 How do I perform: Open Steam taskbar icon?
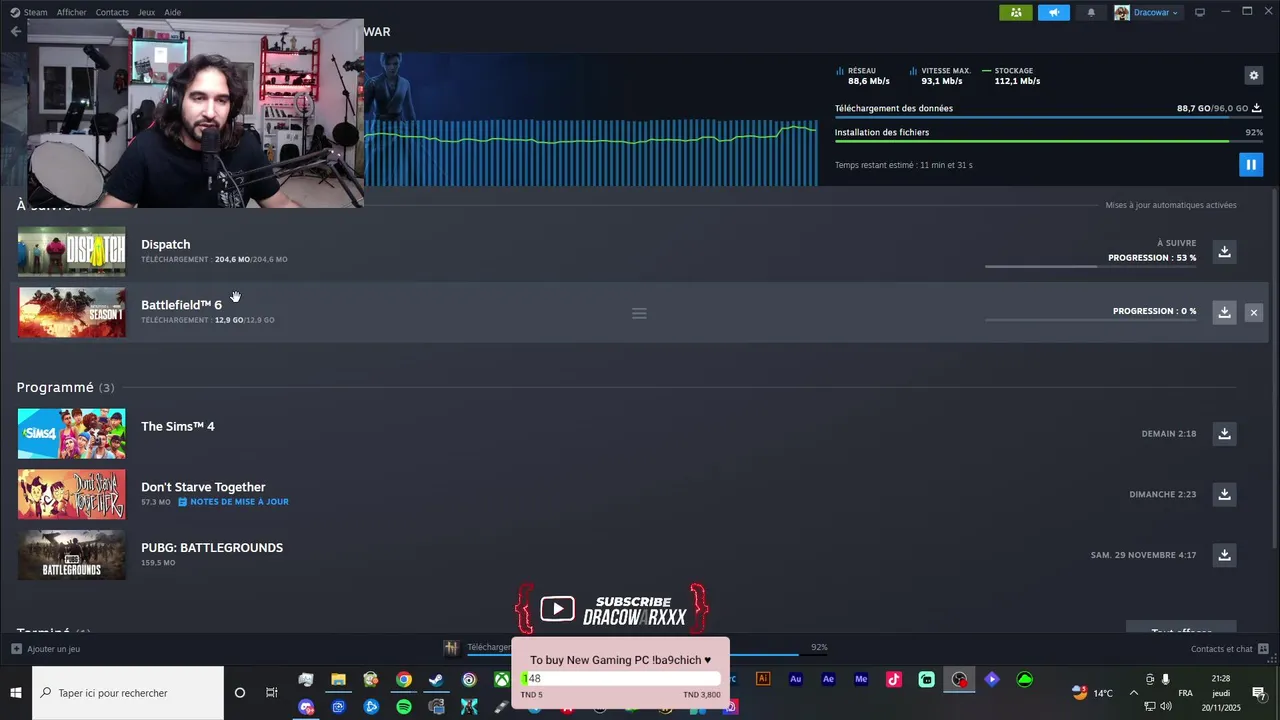coord(436,680)
